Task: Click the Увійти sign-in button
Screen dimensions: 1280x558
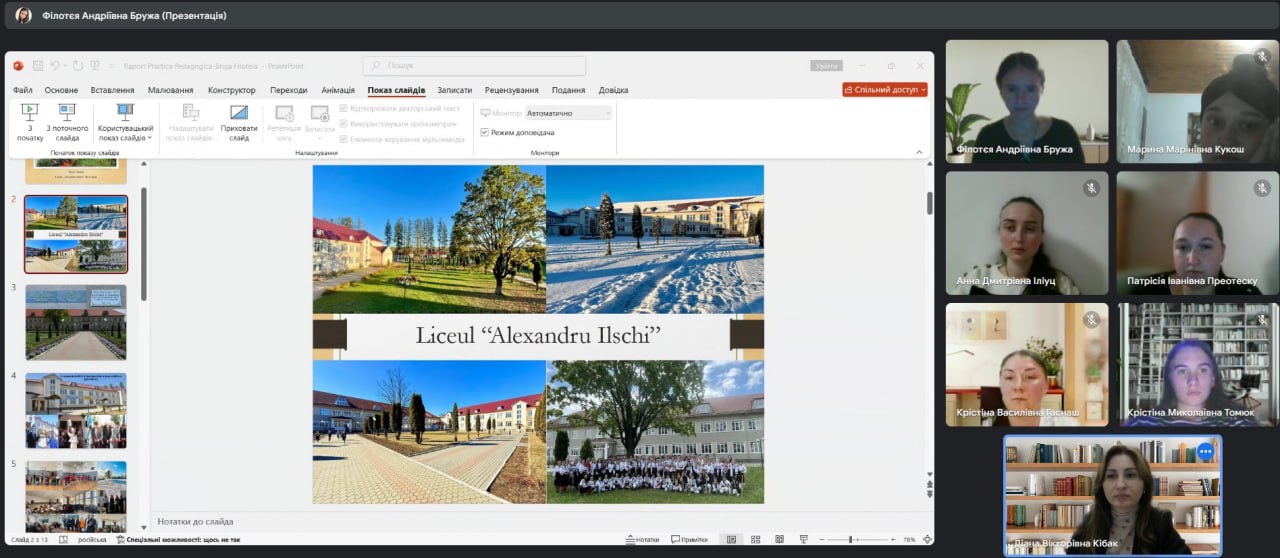Action: pos(826,66)
